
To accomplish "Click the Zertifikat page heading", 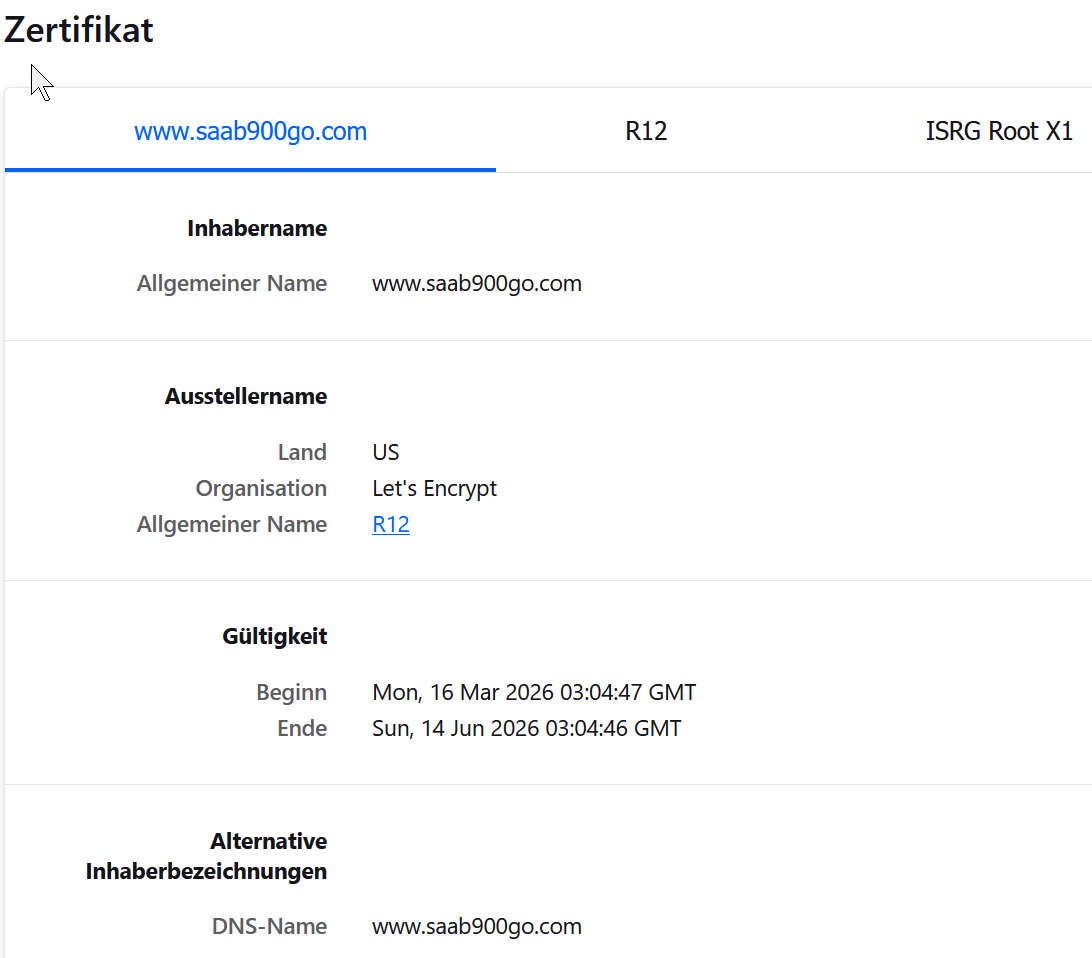I will (79, 30).
